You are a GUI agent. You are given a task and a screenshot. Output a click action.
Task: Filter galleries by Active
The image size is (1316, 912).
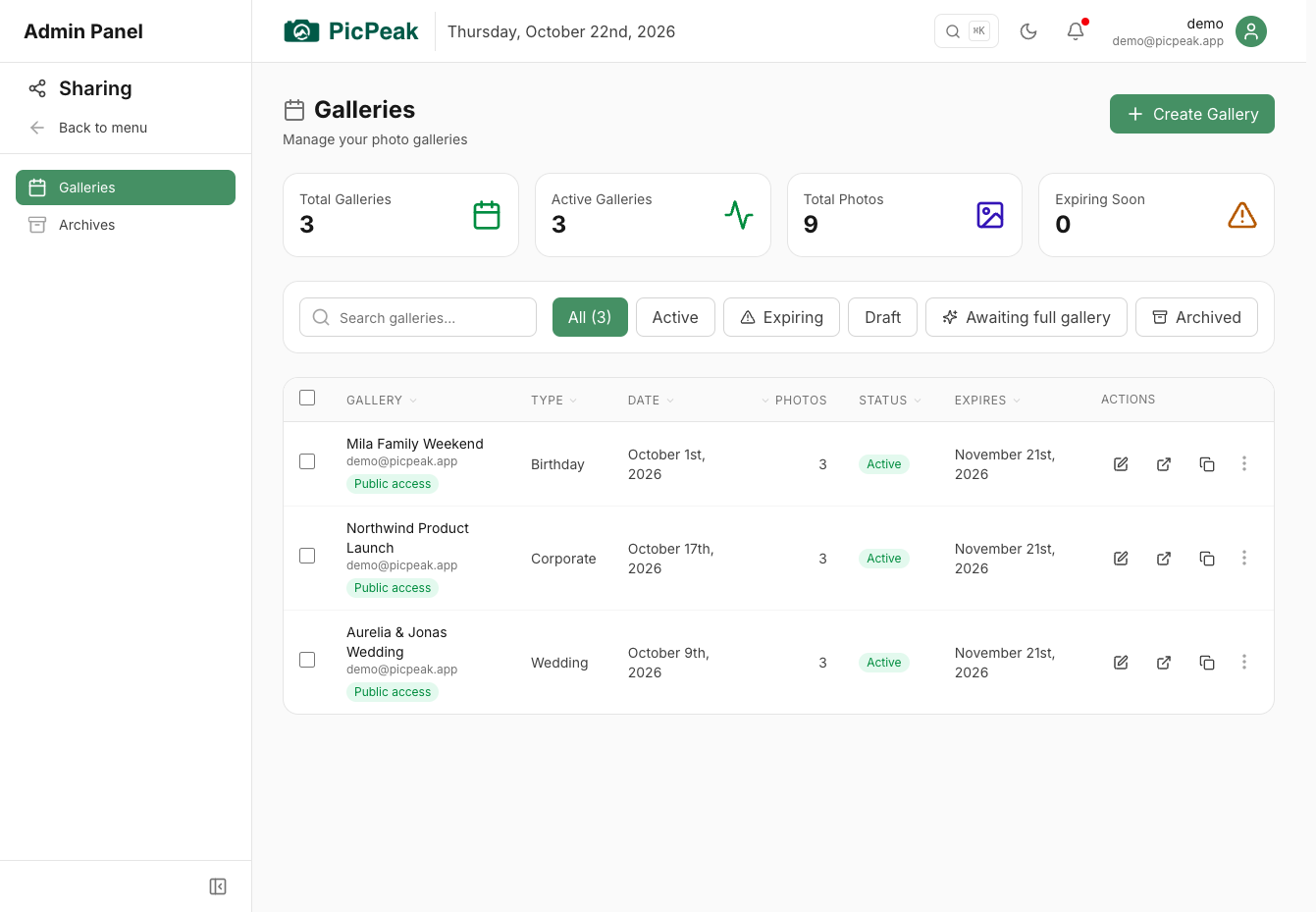675,317
